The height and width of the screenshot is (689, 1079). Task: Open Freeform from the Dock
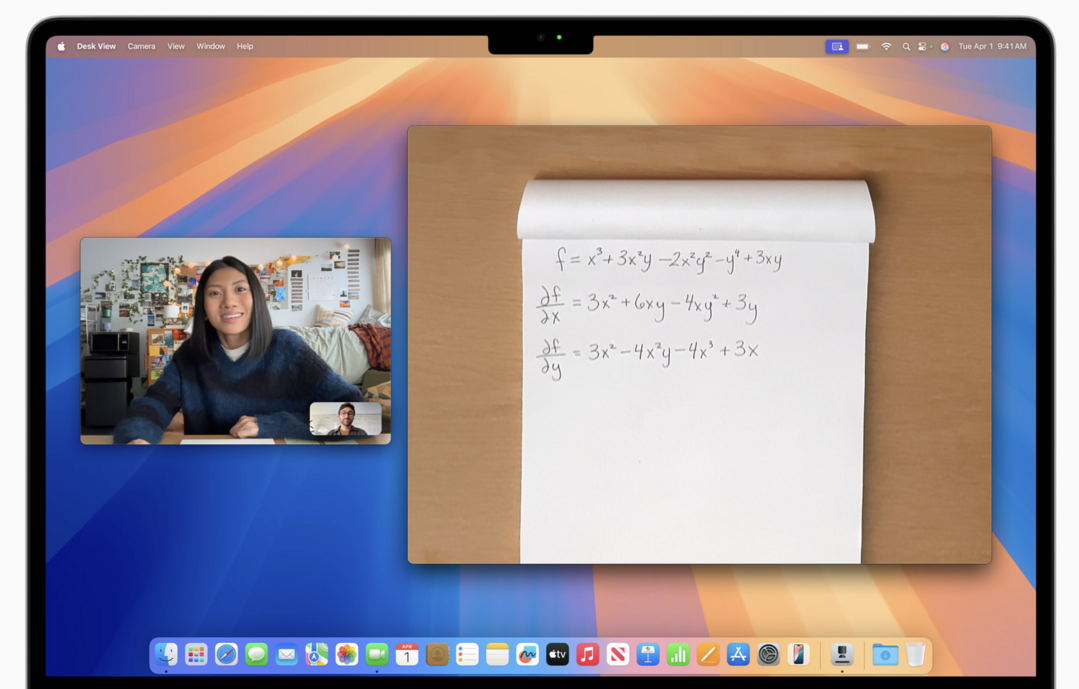(527, 654)
